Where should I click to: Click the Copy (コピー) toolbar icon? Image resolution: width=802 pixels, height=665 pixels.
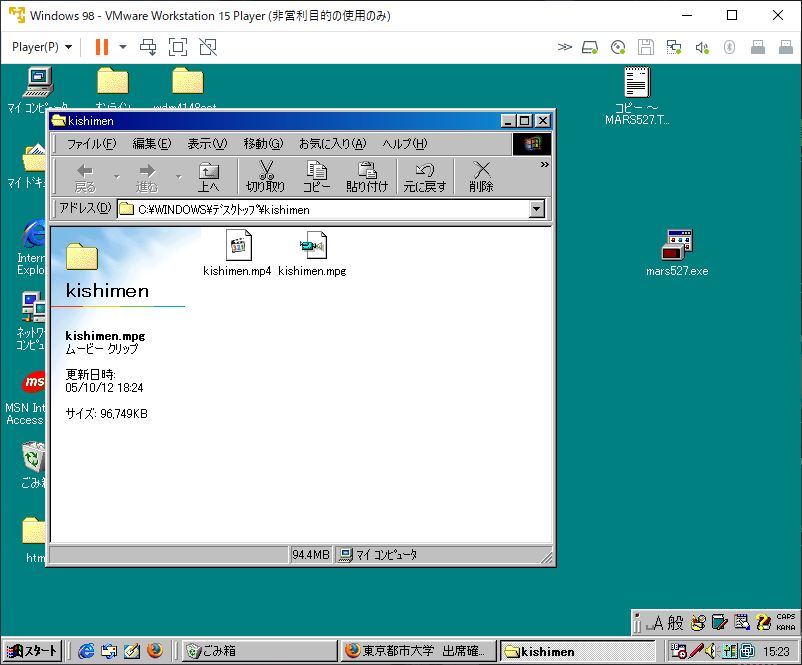[317, 176]
